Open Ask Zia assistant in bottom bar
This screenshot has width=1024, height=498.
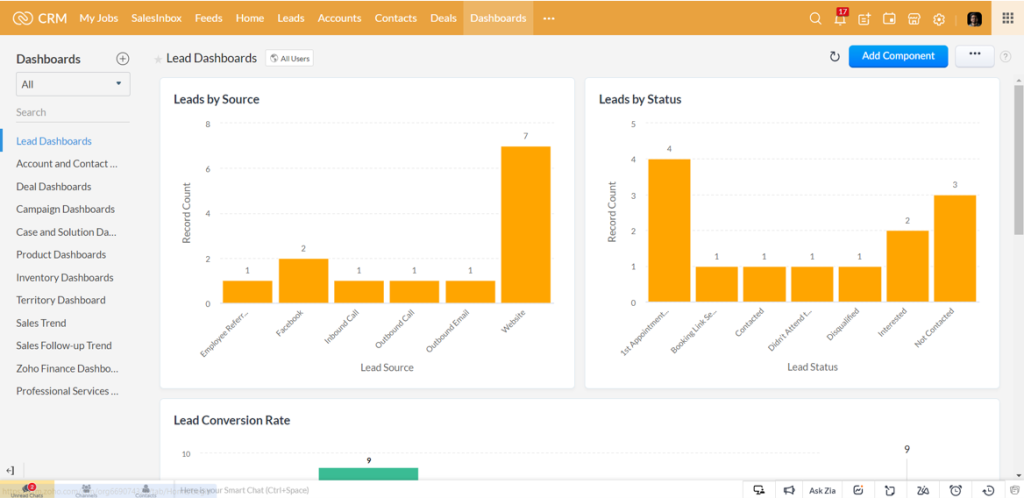pyautogui.click(x=822, y=490)
